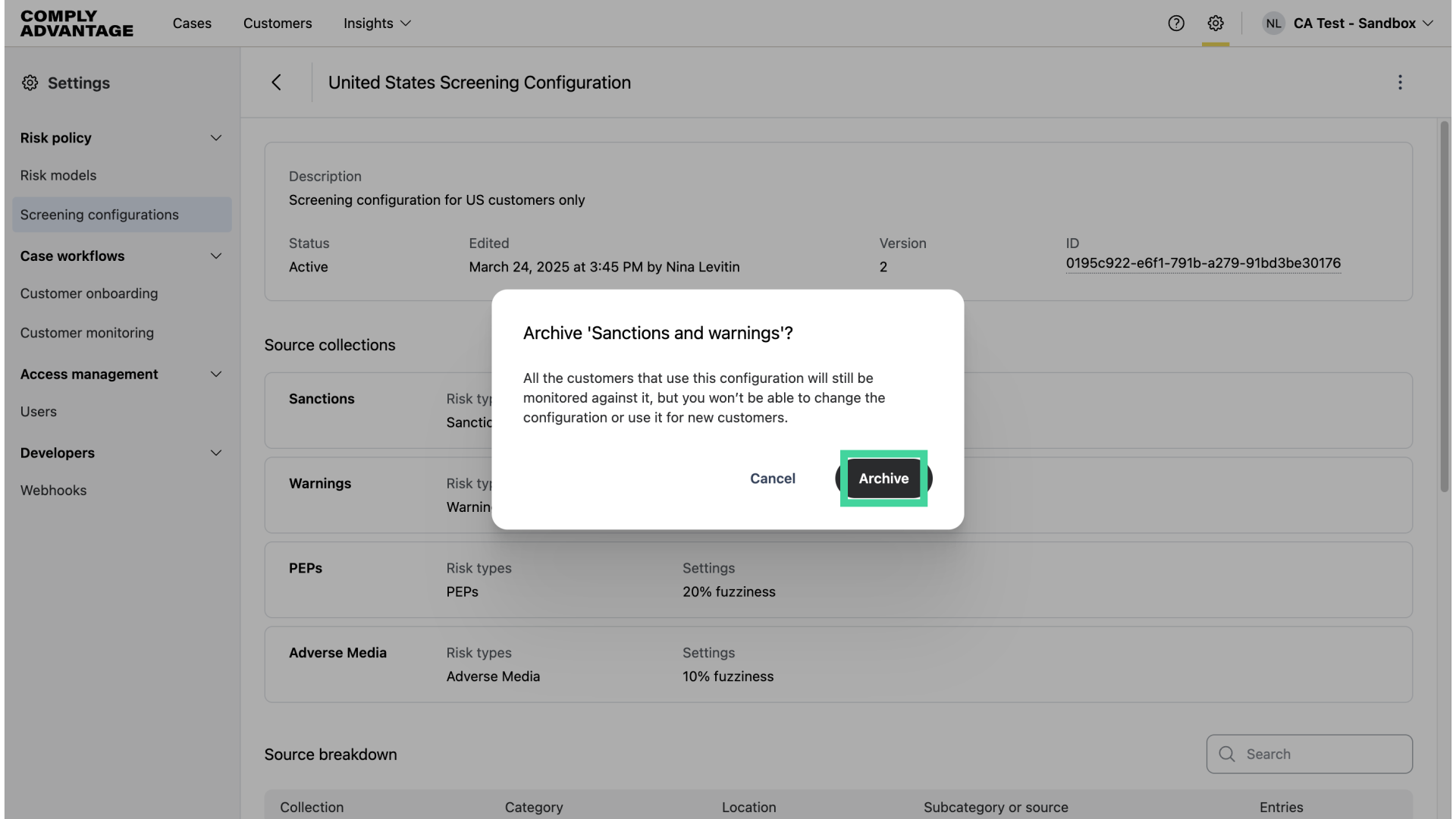Click the configuration ID link
Screen dimensions: 1456x819
(1203, 263)
